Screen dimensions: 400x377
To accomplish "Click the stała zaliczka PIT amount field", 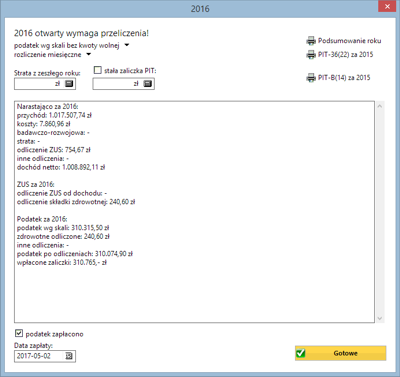I will [123, 84].
